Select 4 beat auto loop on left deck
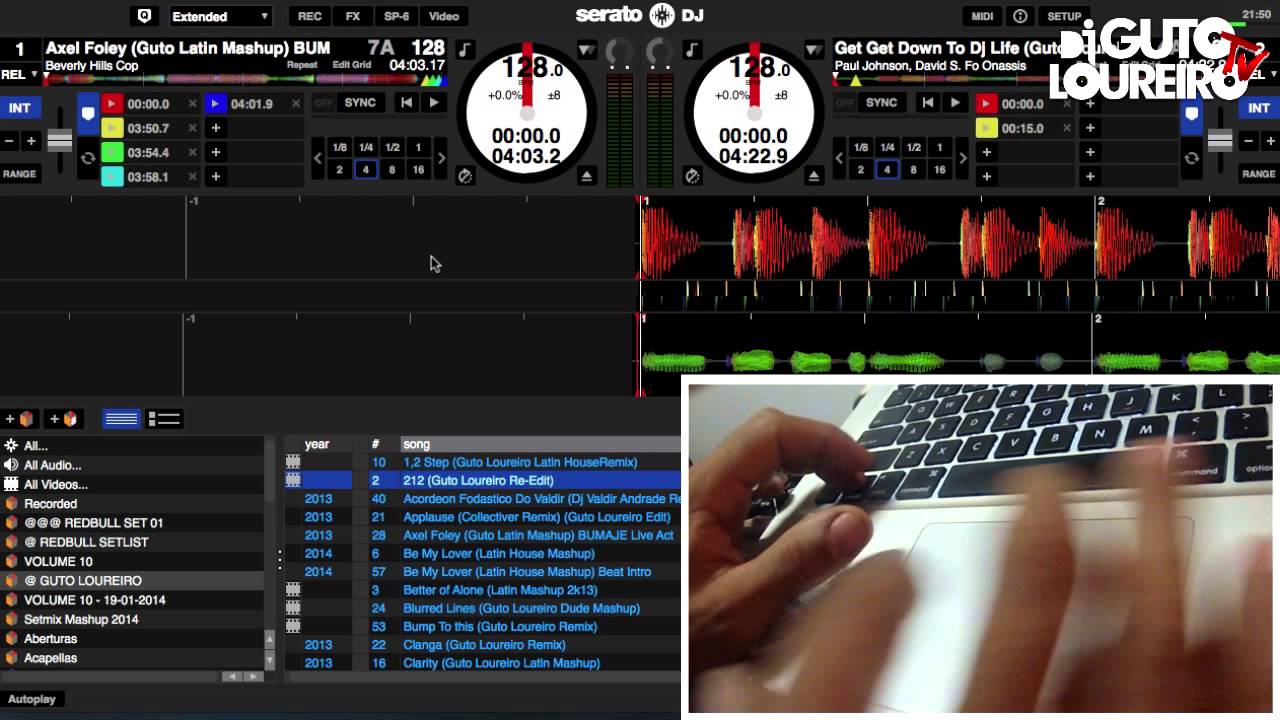1280x720 pixels. click(366, 170)
